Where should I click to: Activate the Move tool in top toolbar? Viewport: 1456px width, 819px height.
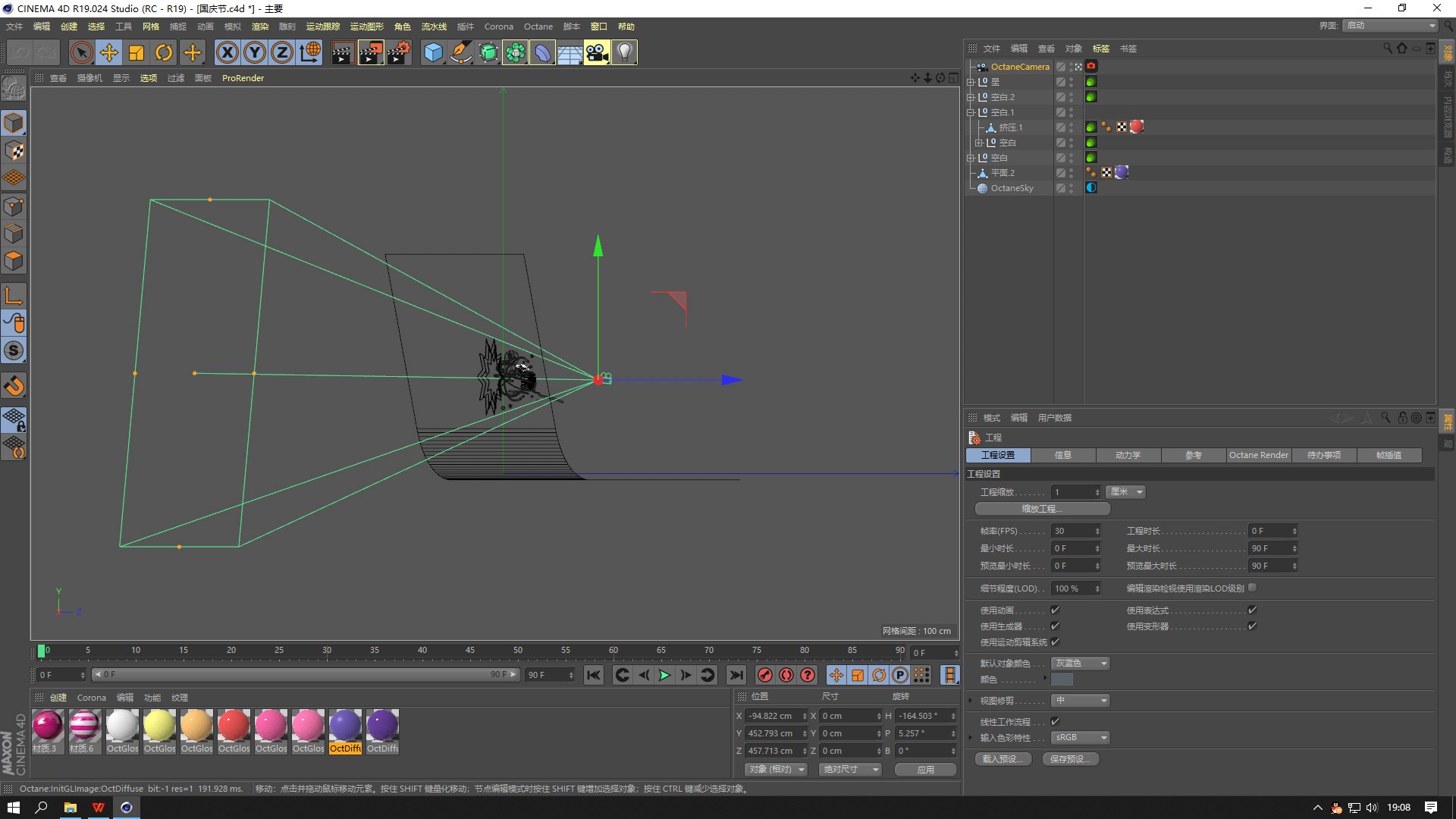pyautogui.click(x=109, y=52)
